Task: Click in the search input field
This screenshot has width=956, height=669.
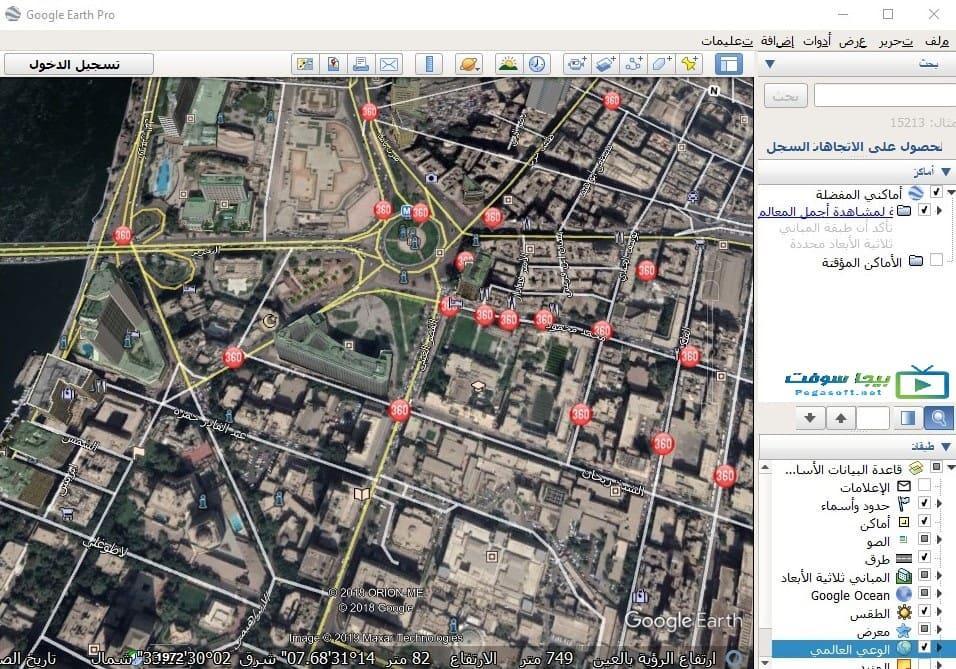Action: click(x=885, y=96)
